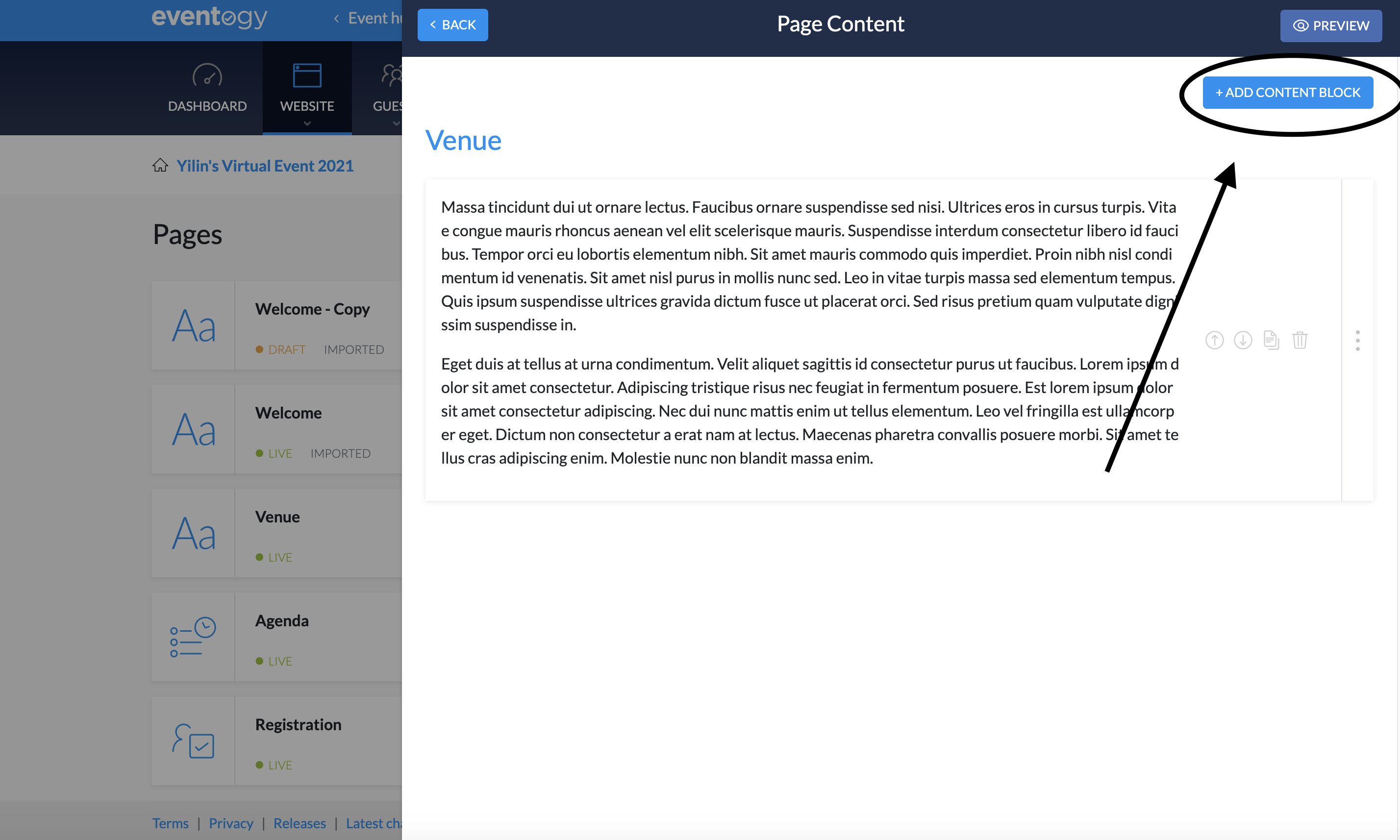Click the LIVE status of Agenda page
The image size is (1400, 840).
(x=274, y=661)
